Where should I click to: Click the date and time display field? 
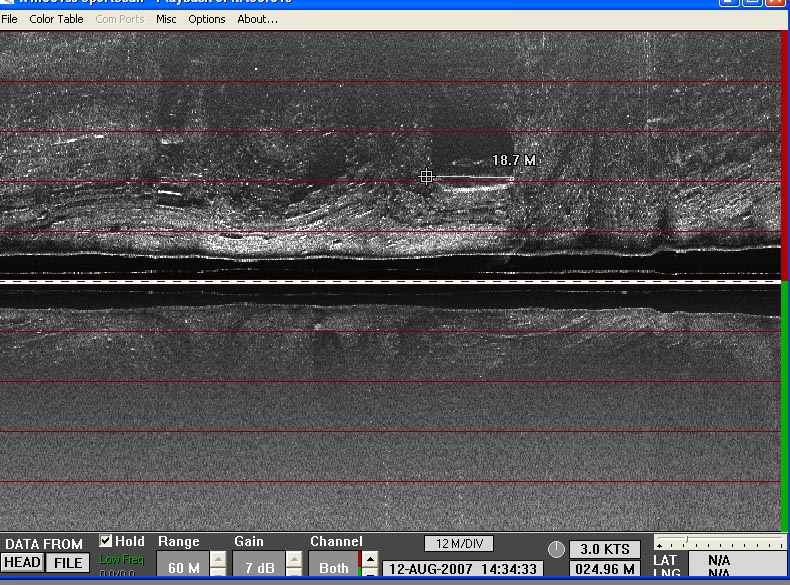tap(464, 569)
